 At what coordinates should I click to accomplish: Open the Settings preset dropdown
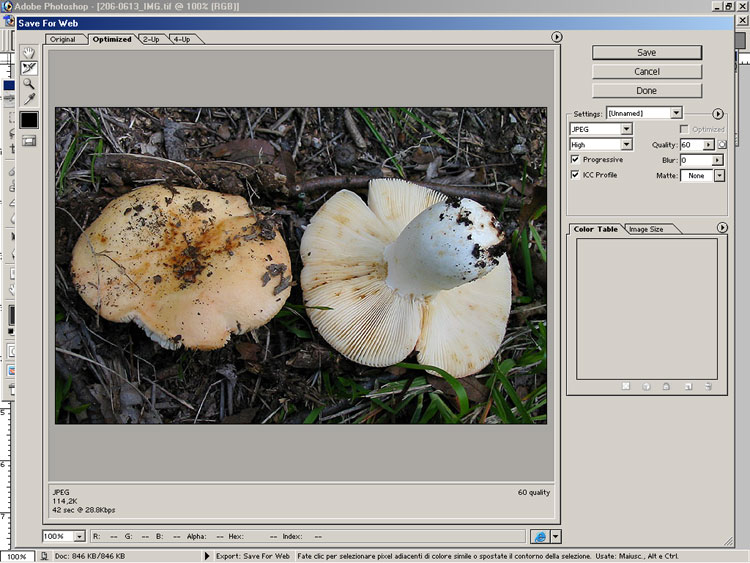(x=676, y=114)
